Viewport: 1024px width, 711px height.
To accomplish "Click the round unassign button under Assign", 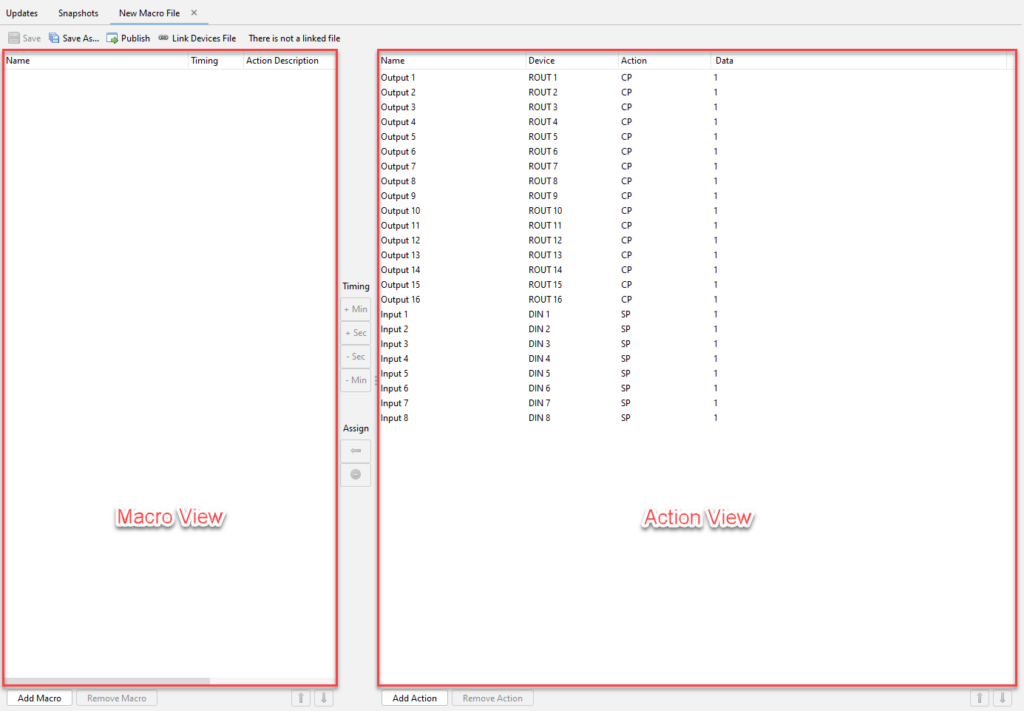I will tap(356, 475).
